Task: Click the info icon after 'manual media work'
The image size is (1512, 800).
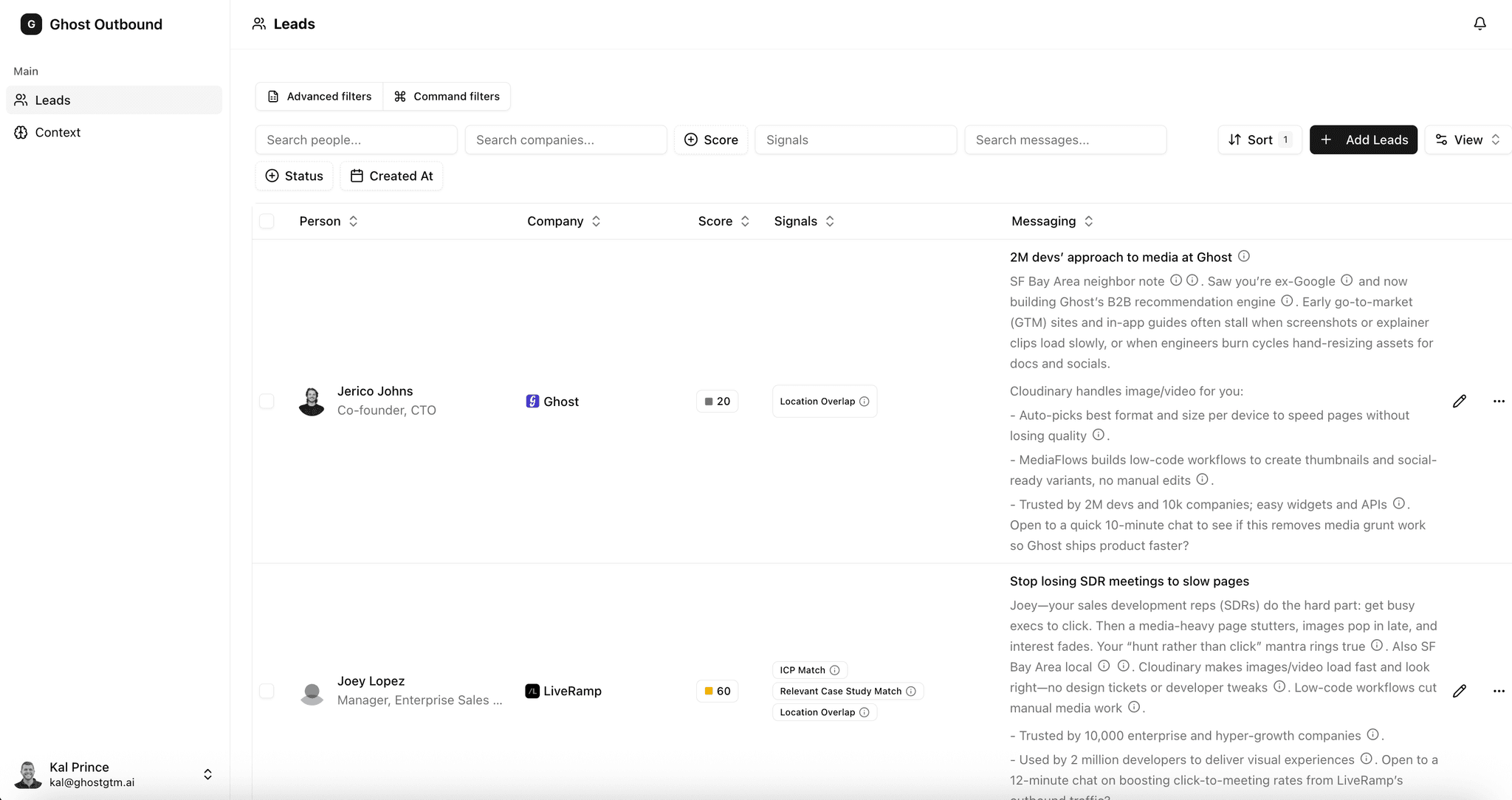Action: tap(1134, 707)
